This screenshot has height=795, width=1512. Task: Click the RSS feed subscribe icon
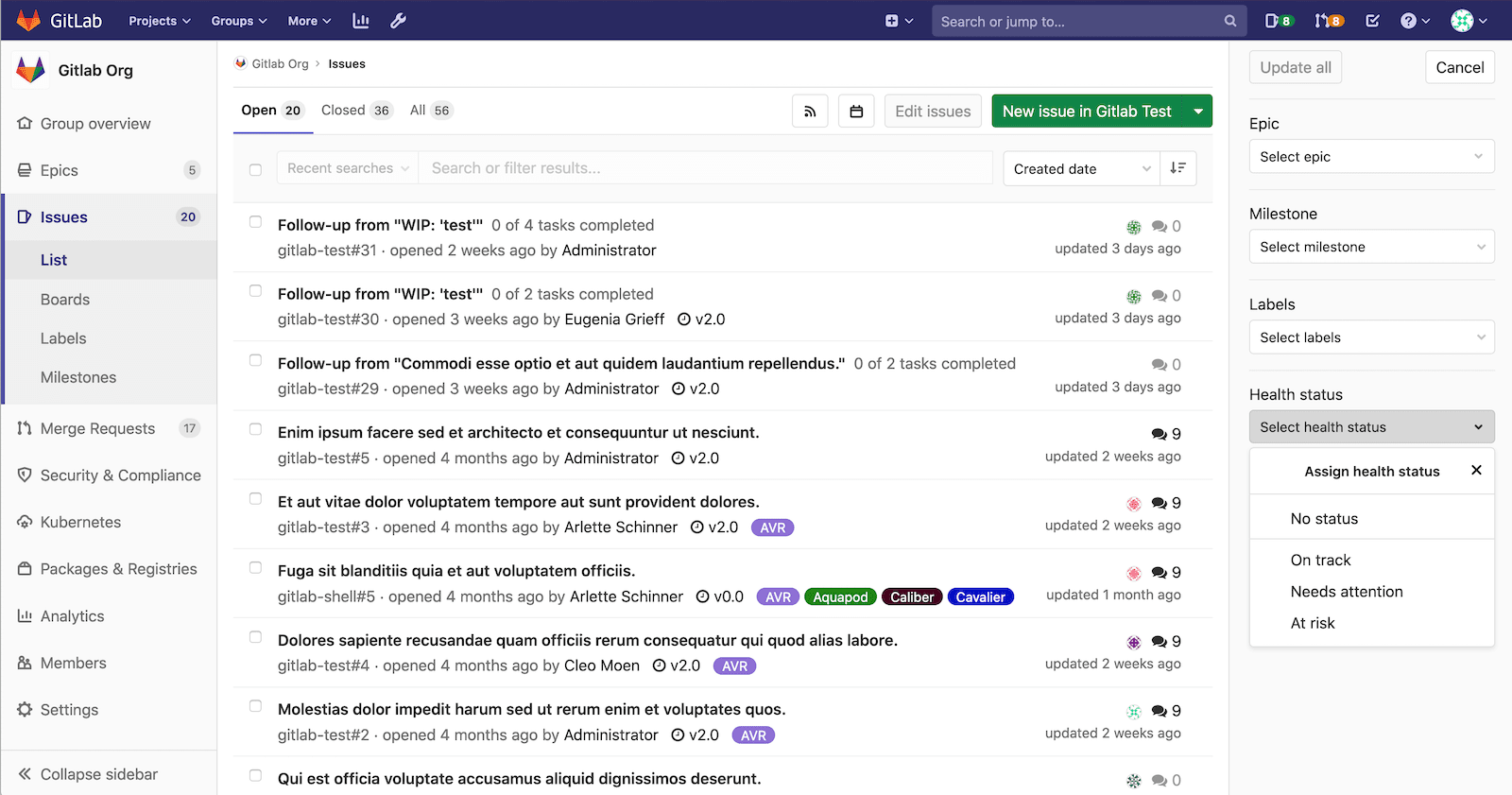[810, 112]
